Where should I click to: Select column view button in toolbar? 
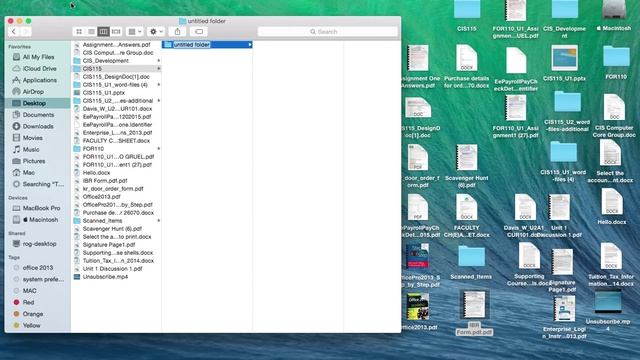pos(104,31)
